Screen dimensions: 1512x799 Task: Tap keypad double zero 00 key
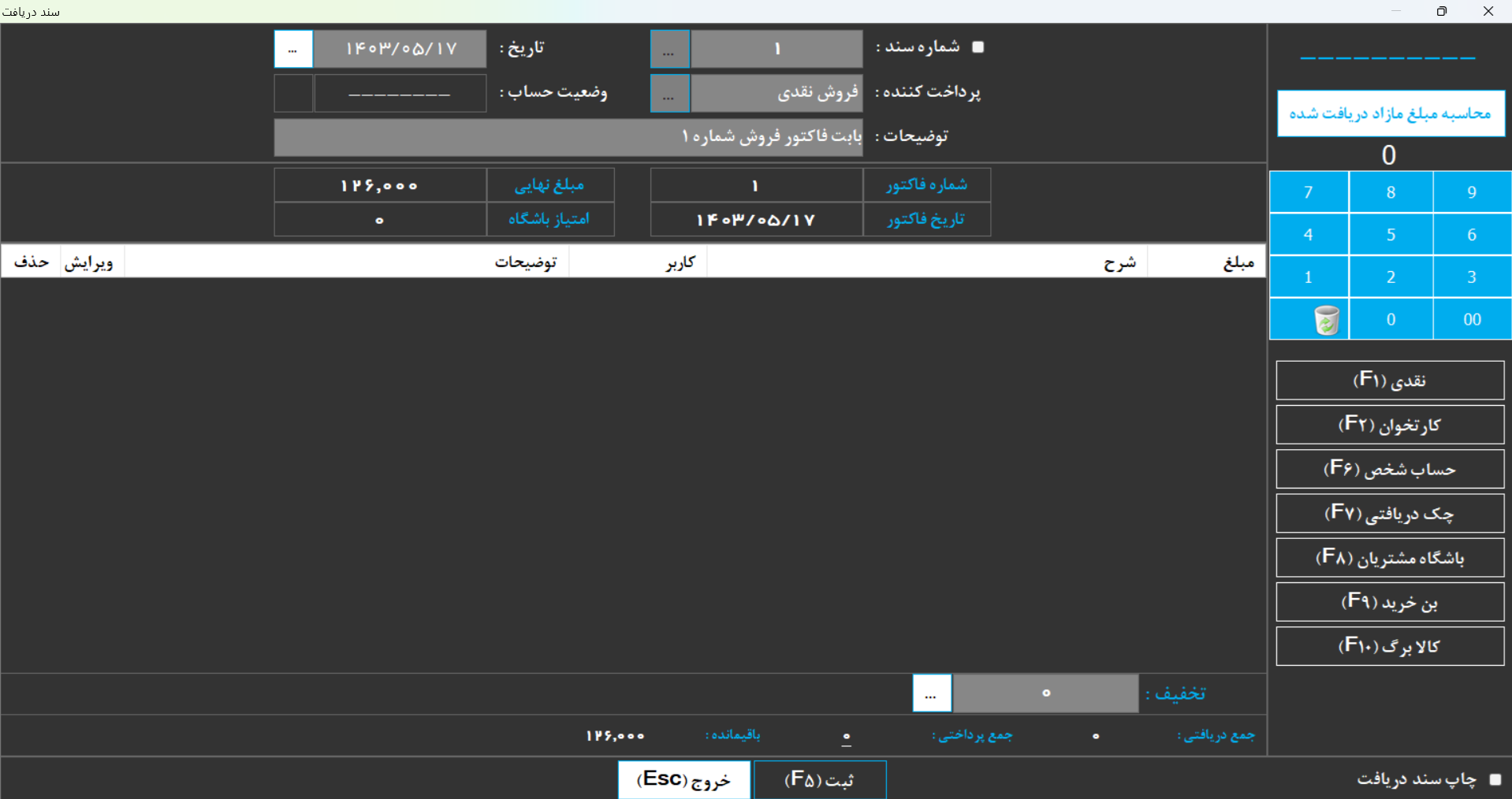point(1473,319)
